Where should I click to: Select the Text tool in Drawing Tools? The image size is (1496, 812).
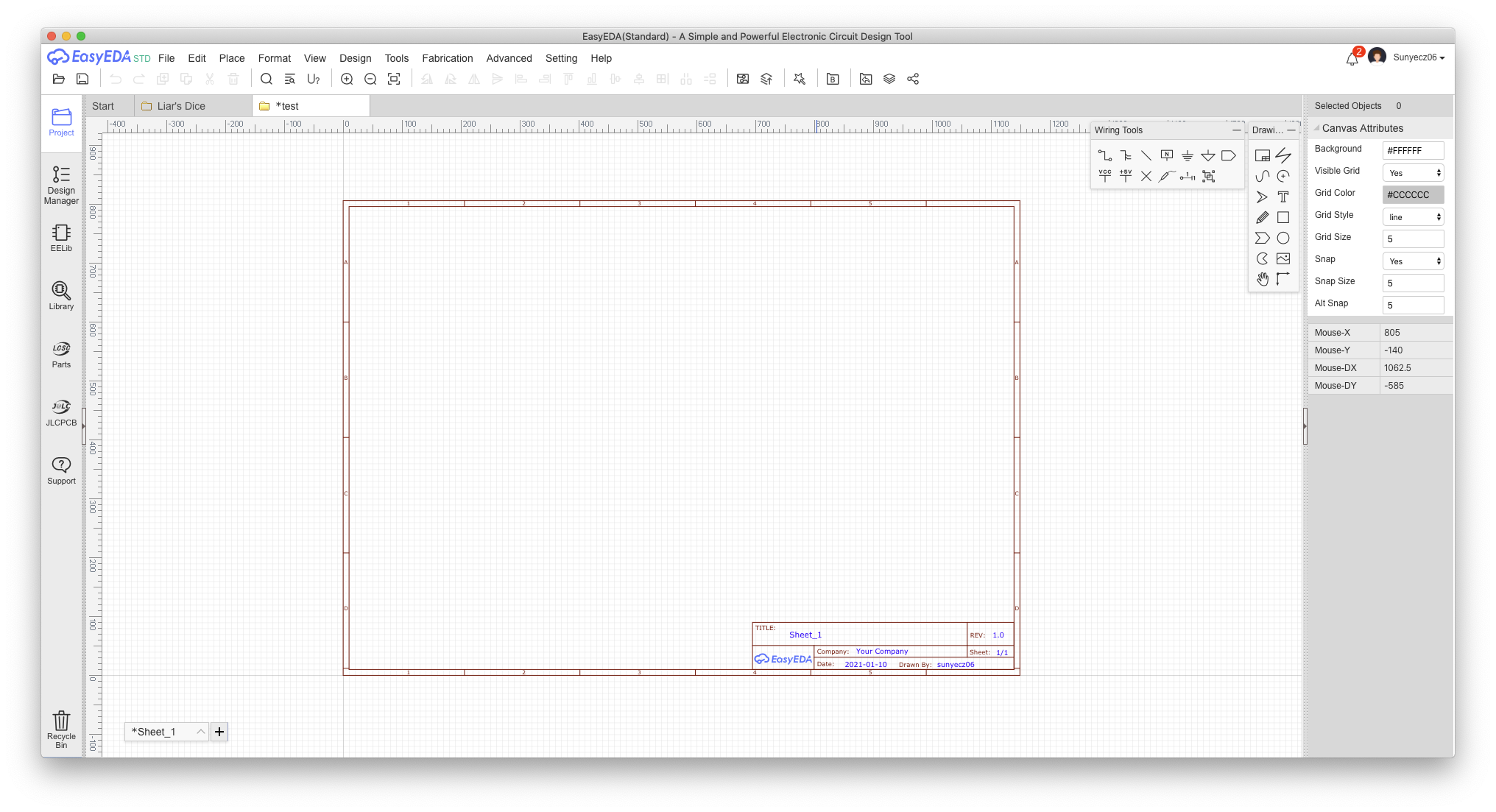(1283, 197)
